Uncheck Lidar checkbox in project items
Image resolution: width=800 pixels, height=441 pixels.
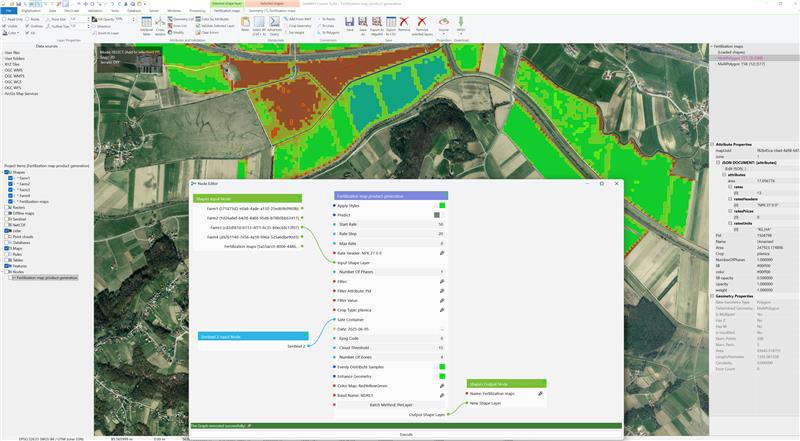point(7,231)
